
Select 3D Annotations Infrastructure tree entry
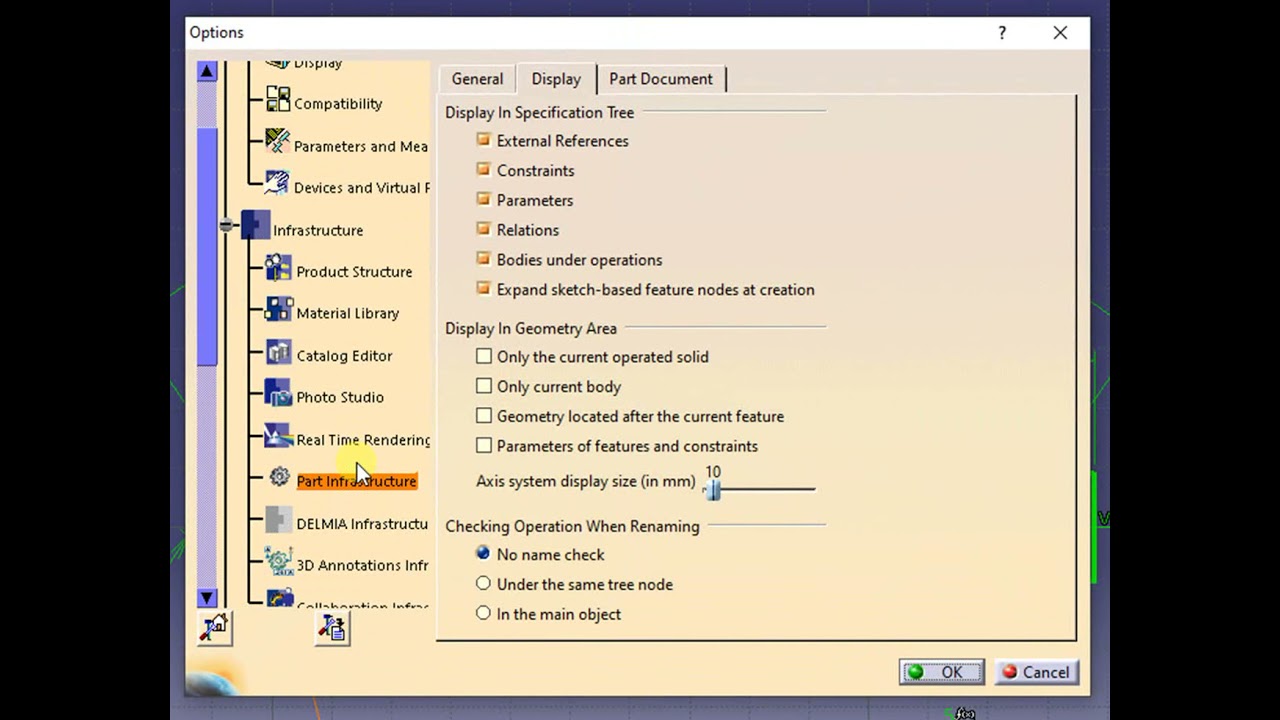point(362,565)
